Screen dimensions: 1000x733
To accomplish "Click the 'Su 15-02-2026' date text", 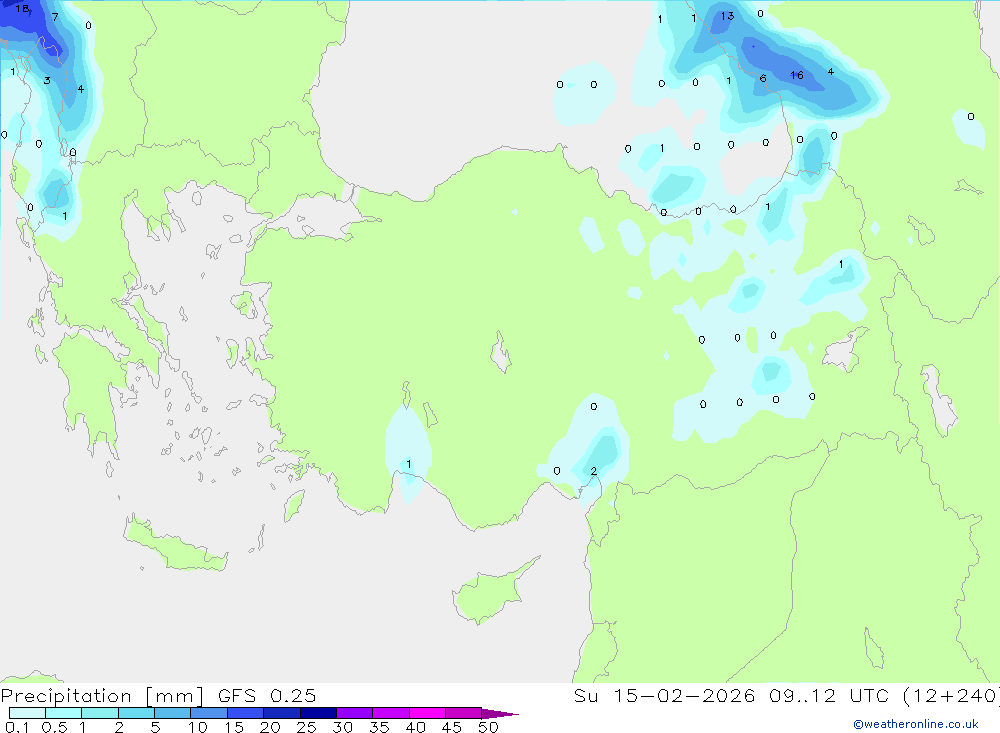I will click(x=664, y=695).
